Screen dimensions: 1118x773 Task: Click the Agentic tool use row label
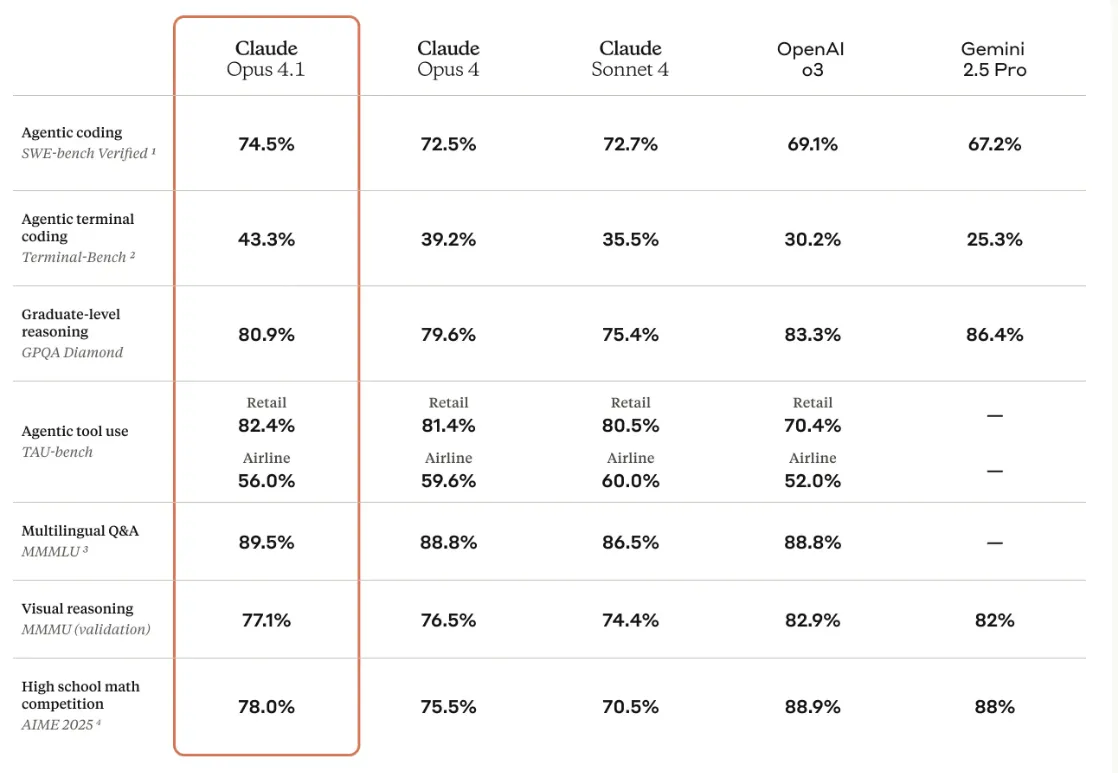[75, 431]
